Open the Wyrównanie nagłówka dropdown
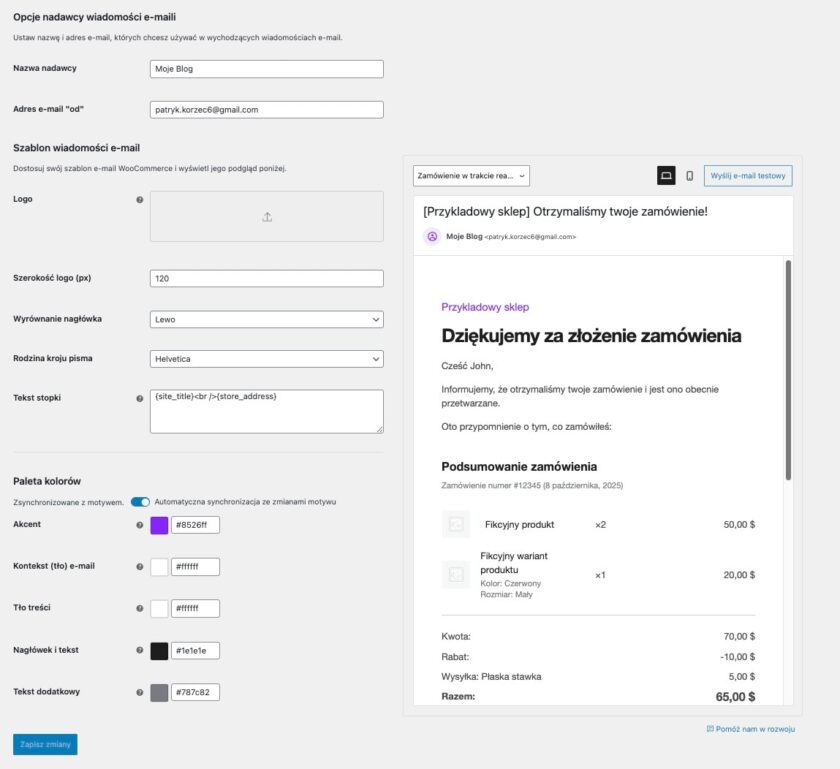The image size is (840, 769). (265, 318)
